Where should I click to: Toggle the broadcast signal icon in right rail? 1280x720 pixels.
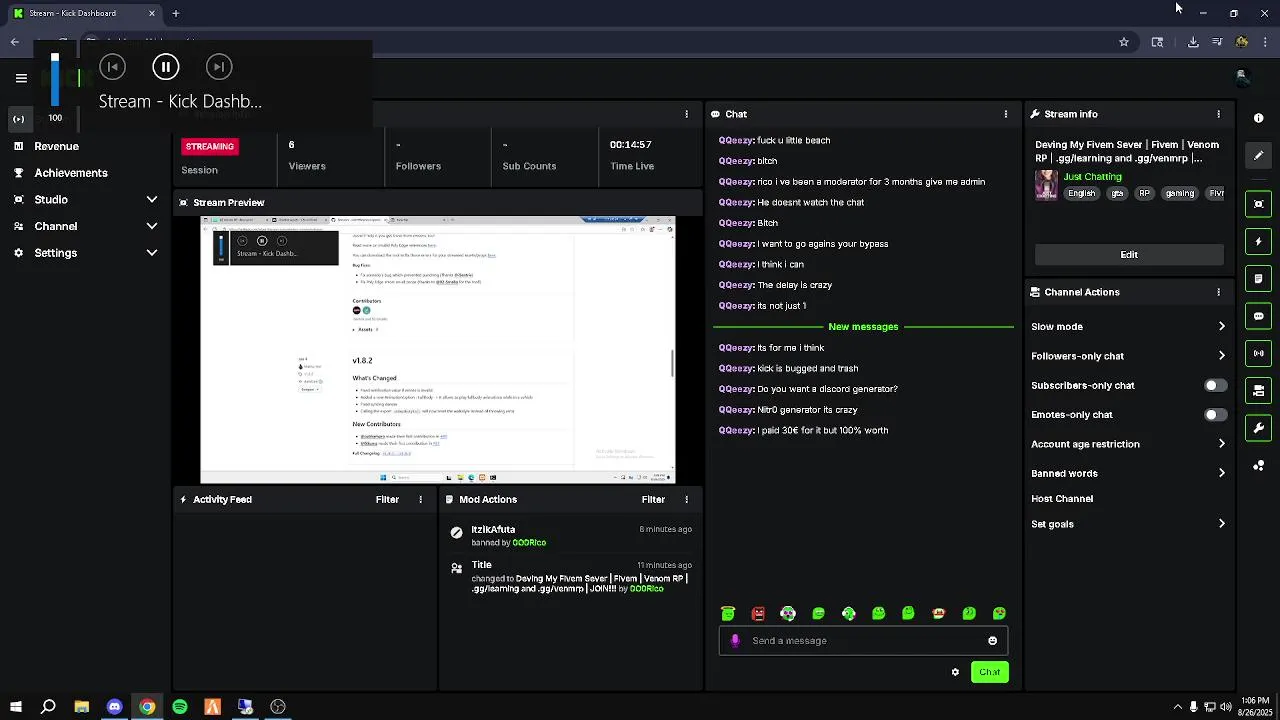pyautogui.click(x=1258, y=353)
